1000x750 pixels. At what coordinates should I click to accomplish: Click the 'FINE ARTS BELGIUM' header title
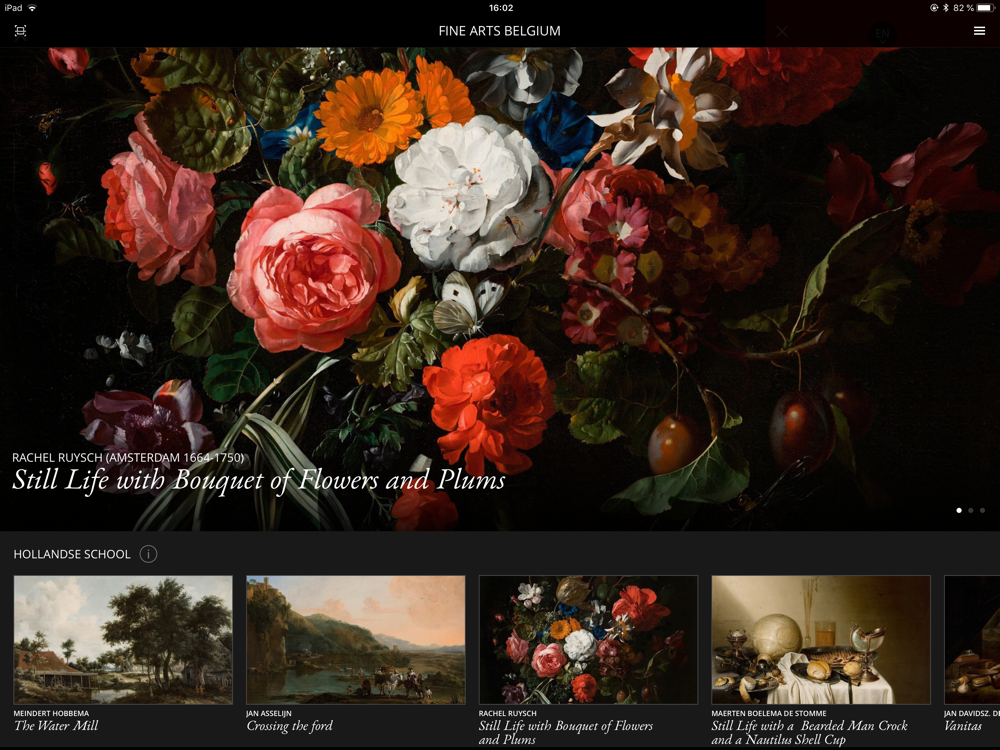[499, 31]
